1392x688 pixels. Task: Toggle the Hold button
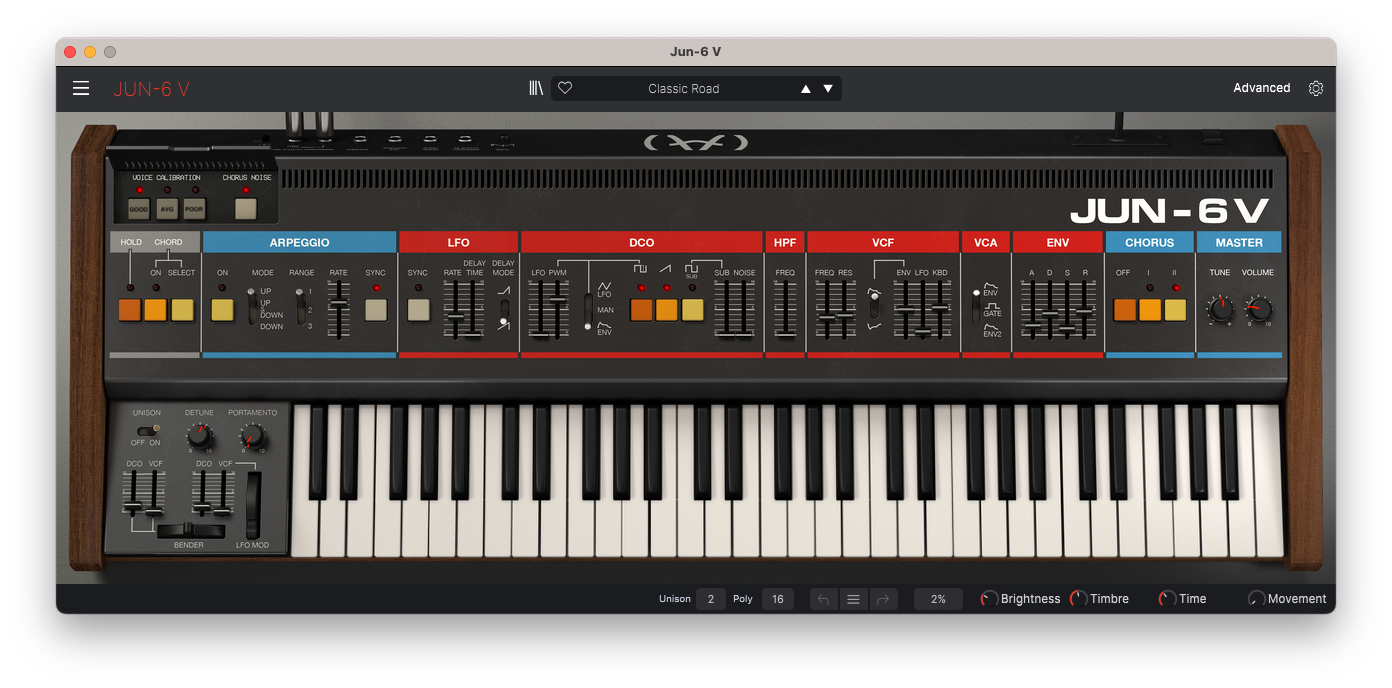coord(130,310)
